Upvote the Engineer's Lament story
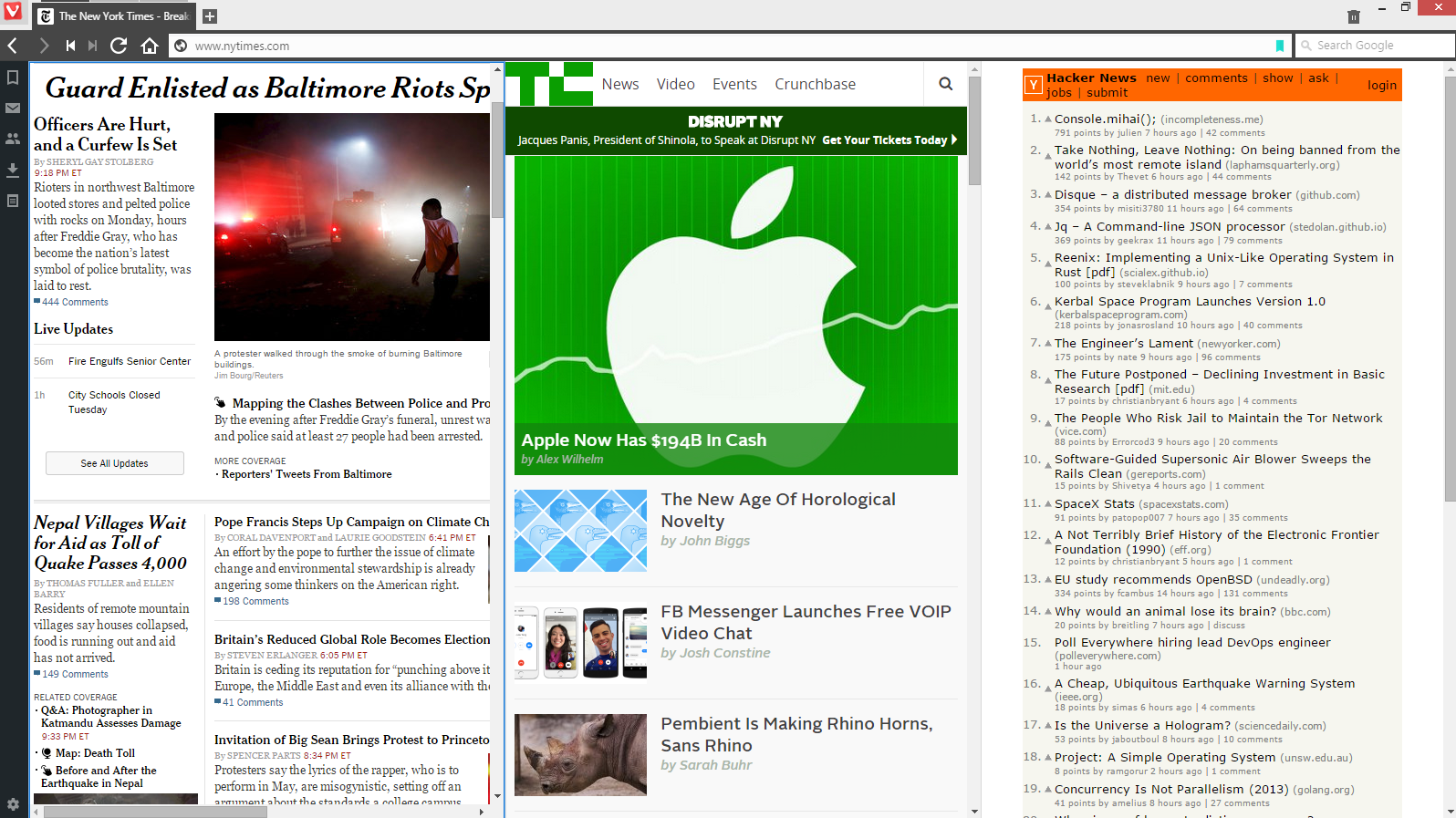Viewport: 1456px width, 818px height. tap(1048, 344)
